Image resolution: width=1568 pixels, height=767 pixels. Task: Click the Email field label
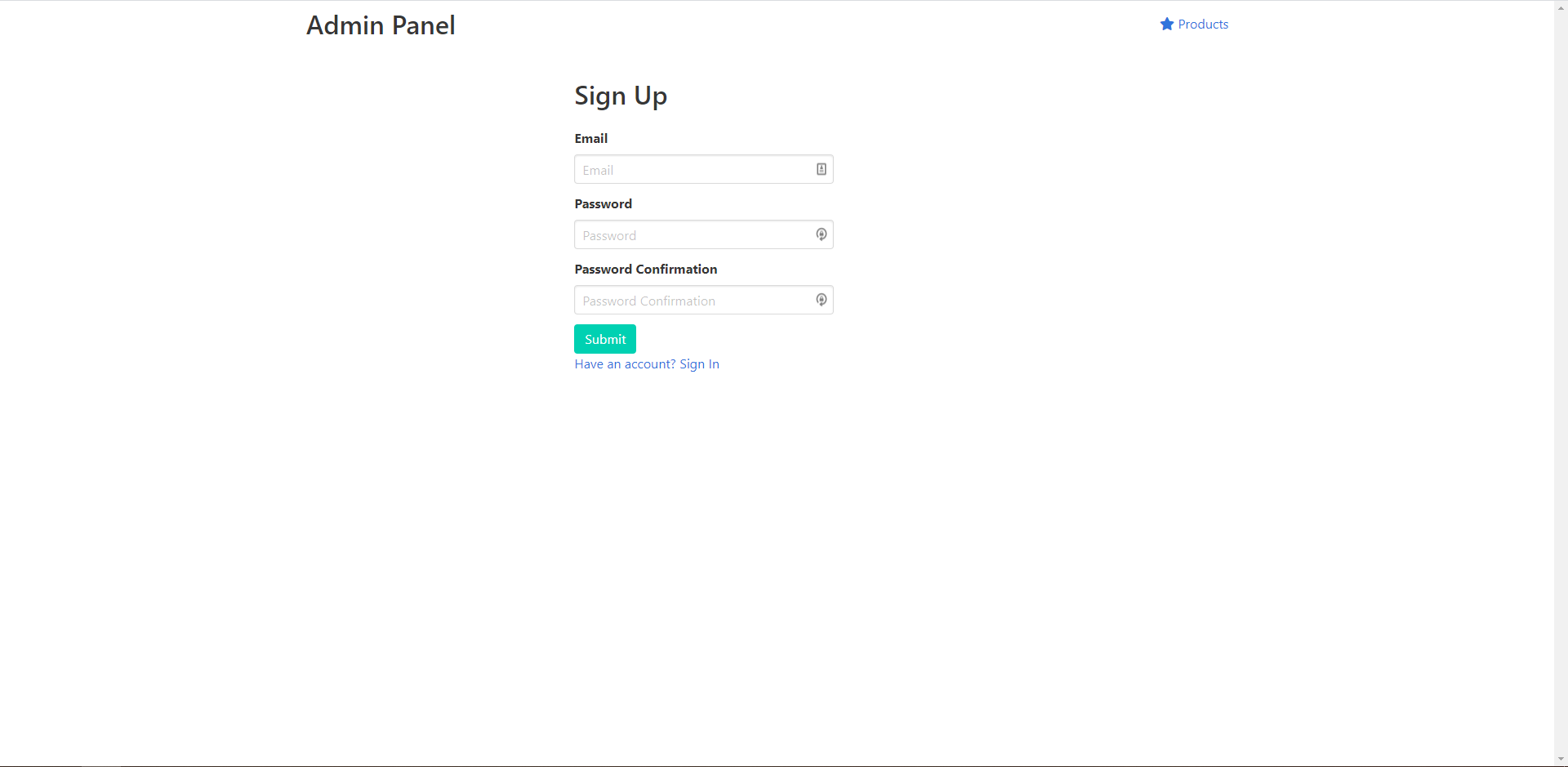(590, 138)
